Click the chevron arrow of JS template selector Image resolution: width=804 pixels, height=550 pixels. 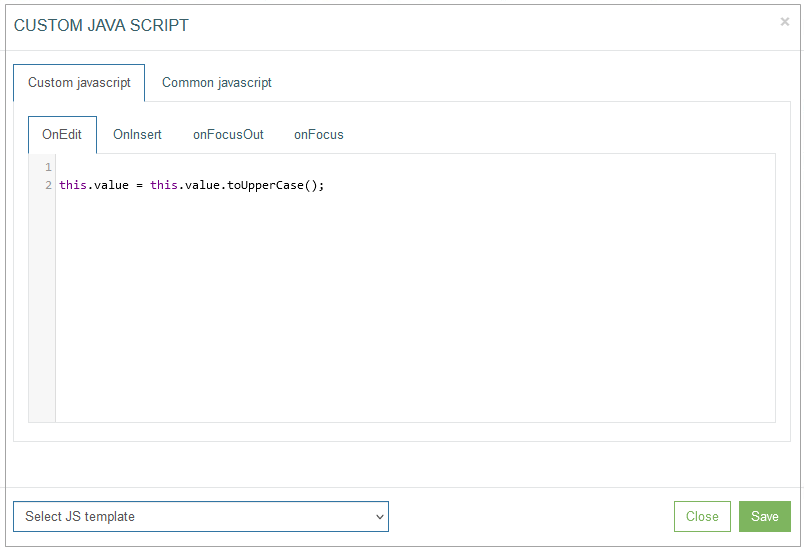click(x=379, y=517)
